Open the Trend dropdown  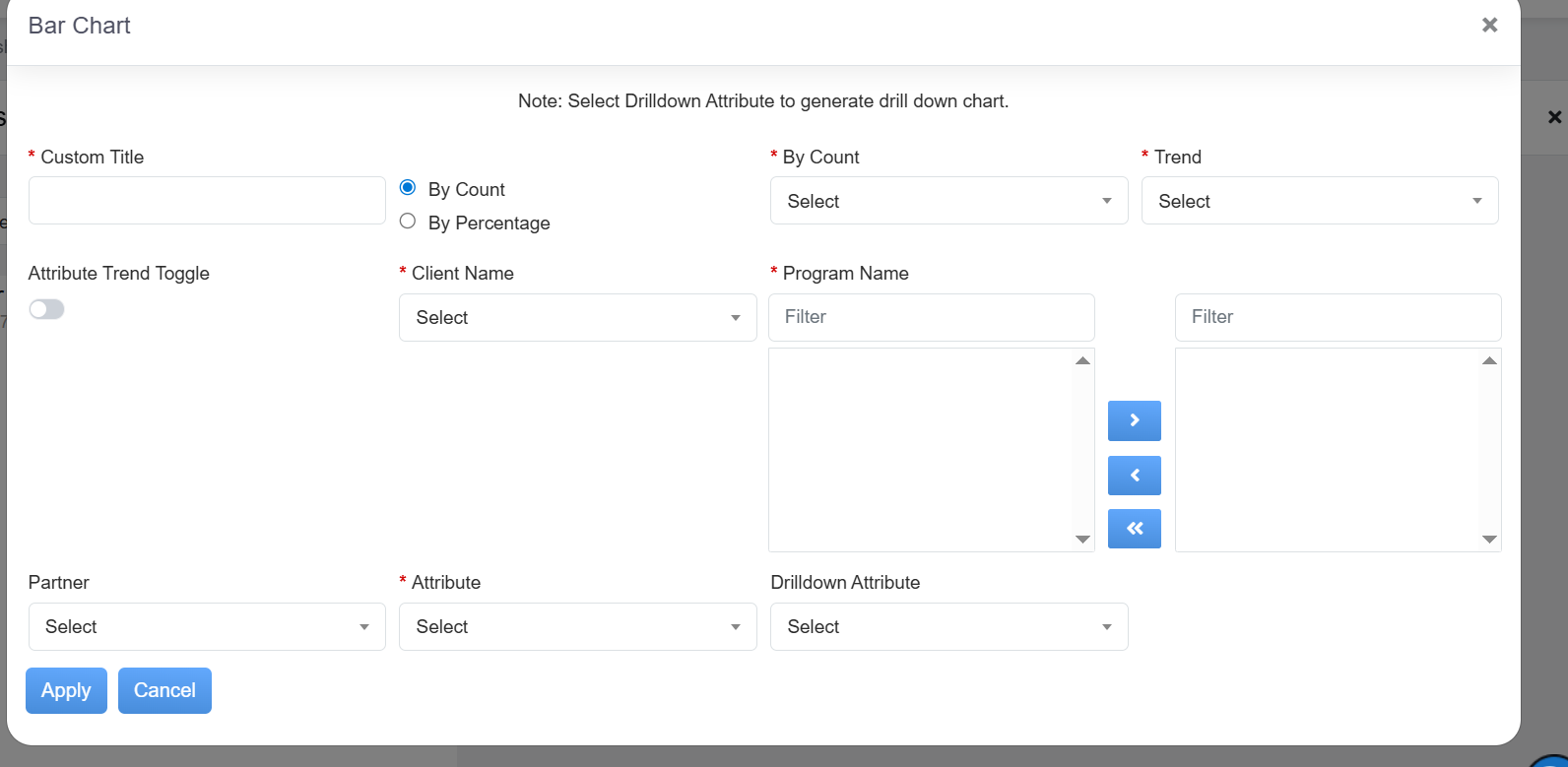1319,201
